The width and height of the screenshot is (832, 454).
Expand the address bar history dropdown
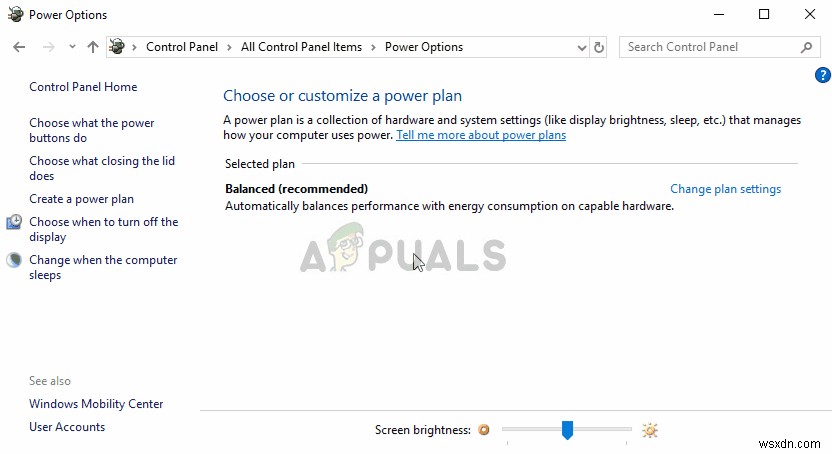click(582, 47)
